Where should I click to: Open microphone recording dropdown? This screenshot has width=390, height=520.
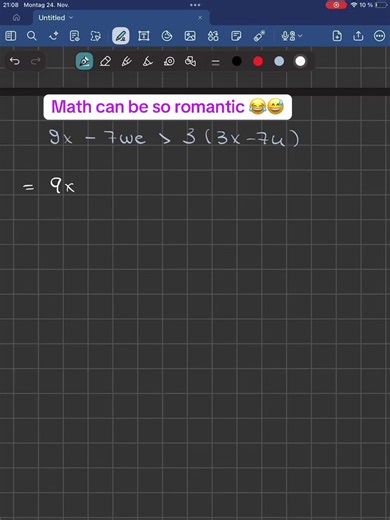[292, 36]
